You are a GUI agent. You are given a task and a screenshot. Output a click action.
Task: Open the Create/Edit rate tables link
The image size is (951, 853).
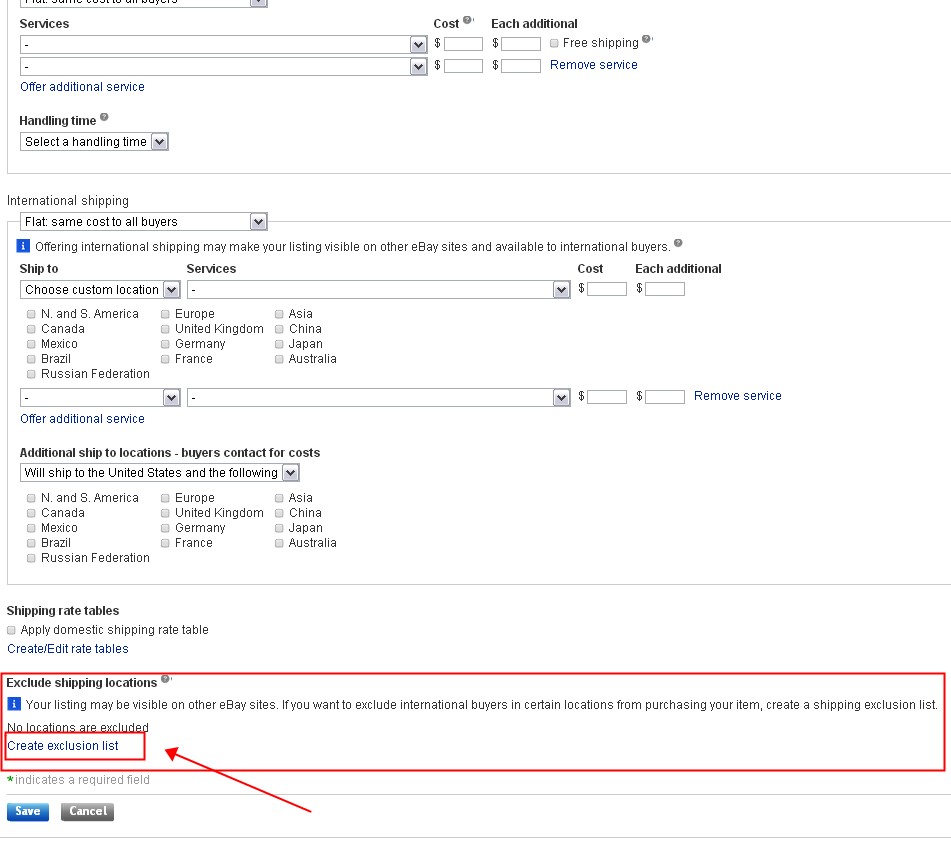click(68, 649)
